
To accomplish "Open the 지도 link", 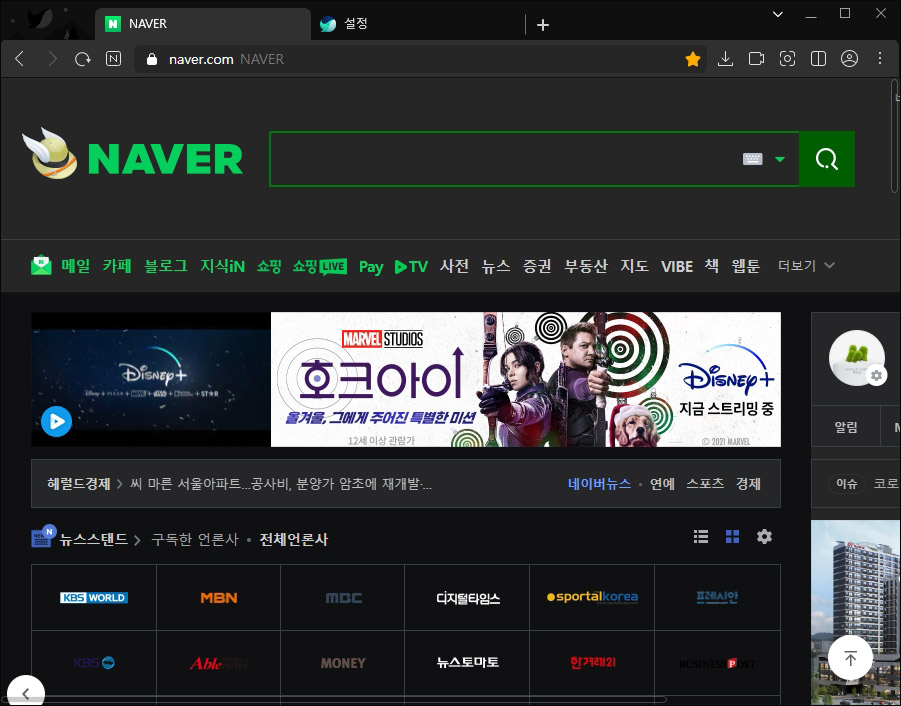I will coord(634,266).
